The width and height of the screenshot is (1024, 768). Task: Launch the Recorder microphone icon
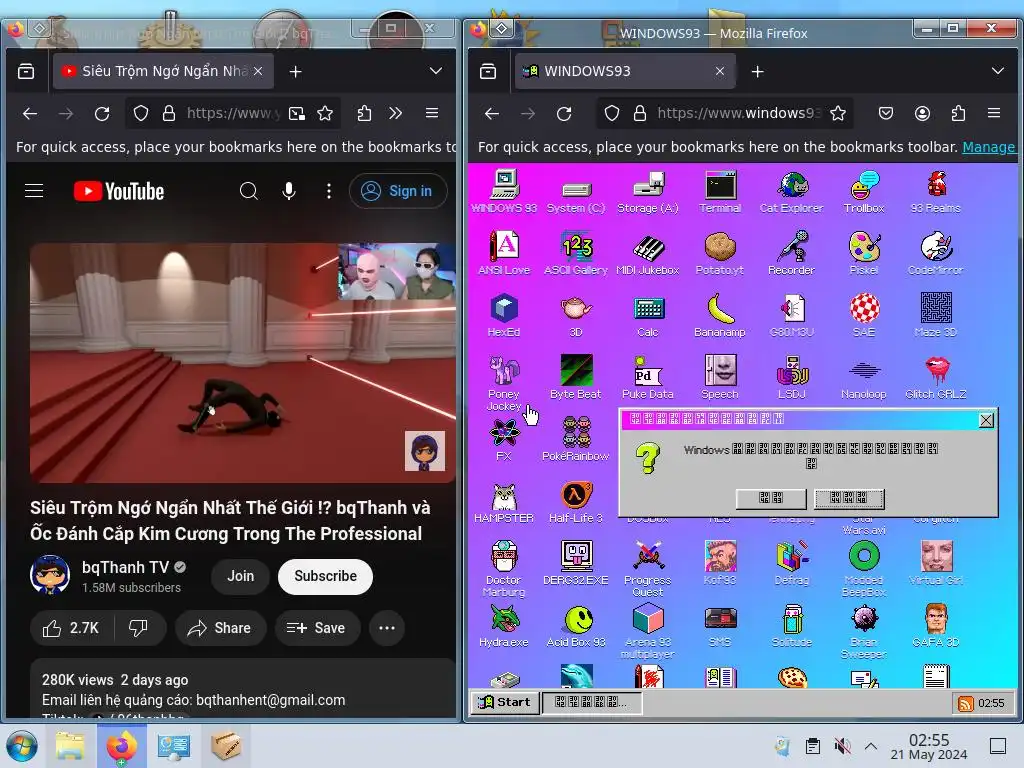point(792,253)
